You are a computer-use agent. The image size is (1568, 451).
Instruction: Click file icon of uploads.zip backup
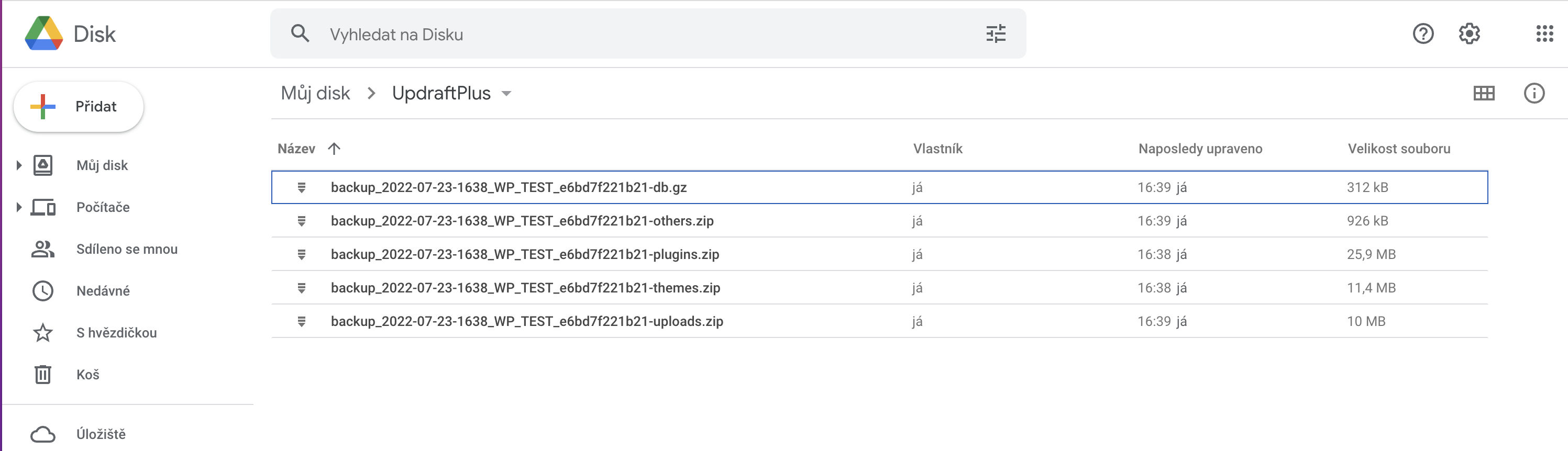click(301, 321)
